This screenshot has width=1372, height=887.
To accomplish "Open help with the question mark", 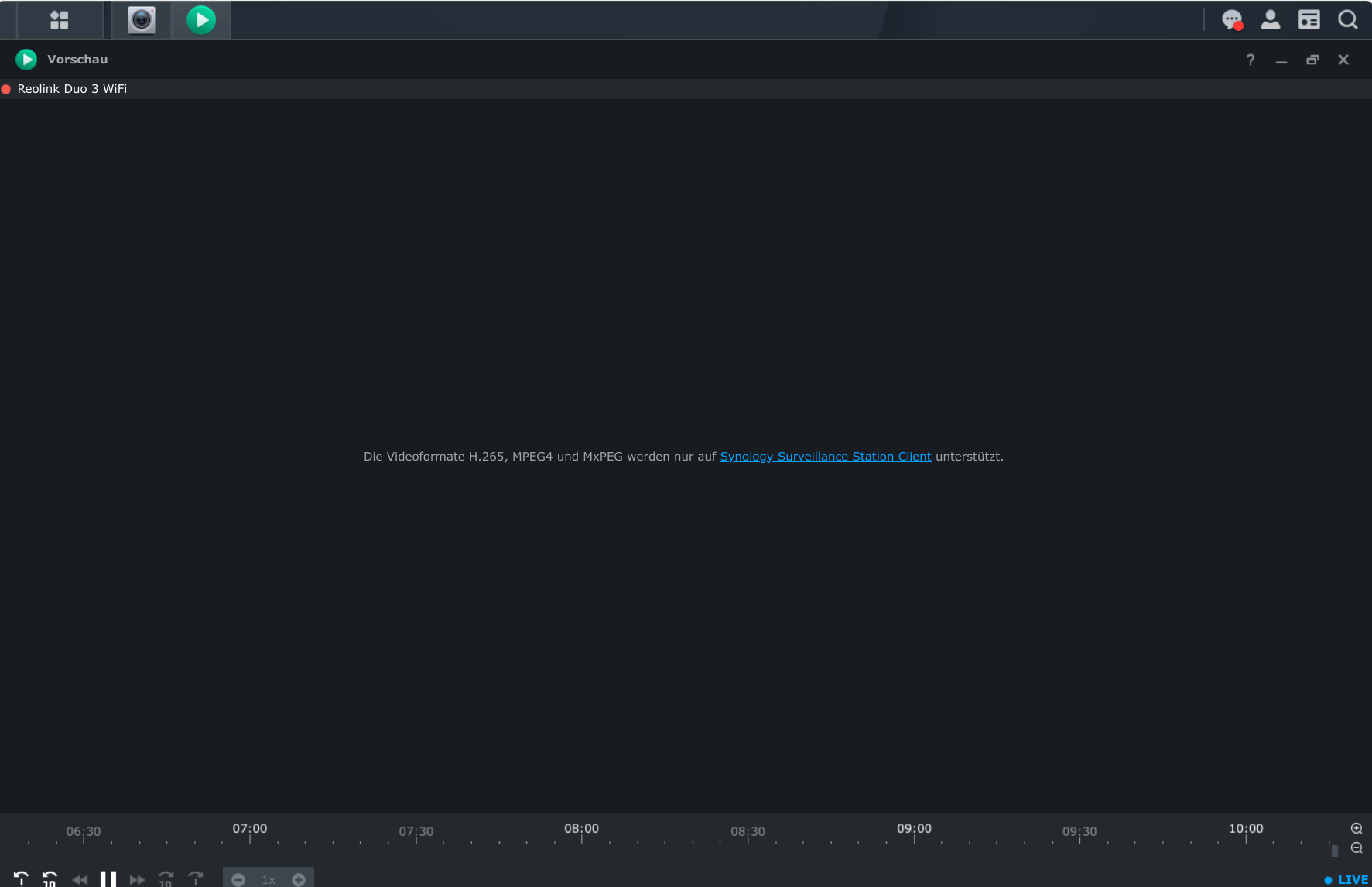I will 1250,60.
